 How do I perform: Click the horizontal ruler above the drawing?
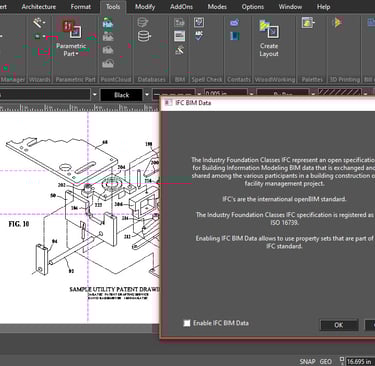79,107
